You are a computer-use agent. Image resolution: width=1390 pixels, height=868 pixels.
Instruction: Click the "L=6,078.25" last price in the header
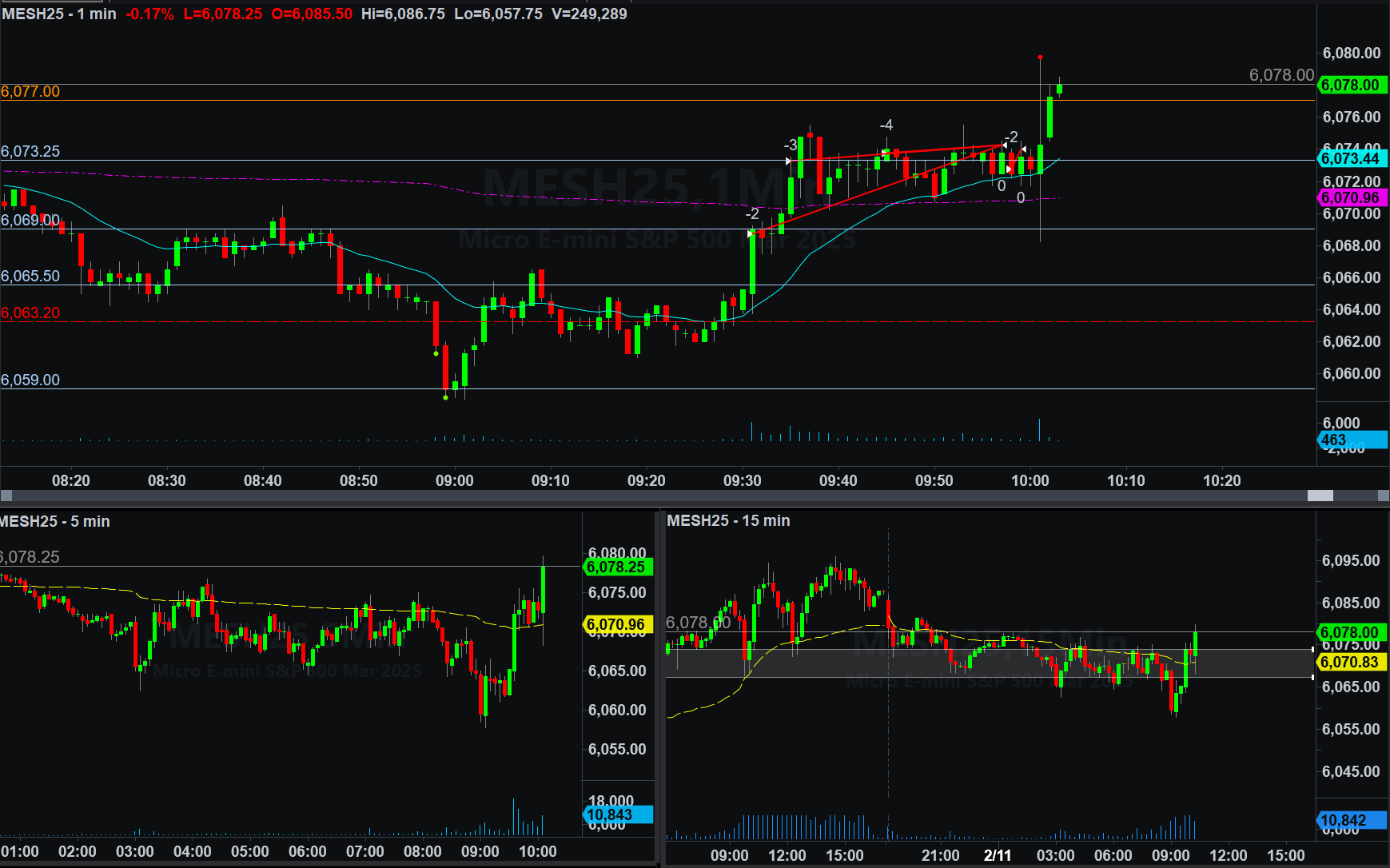tap(223, 14)
